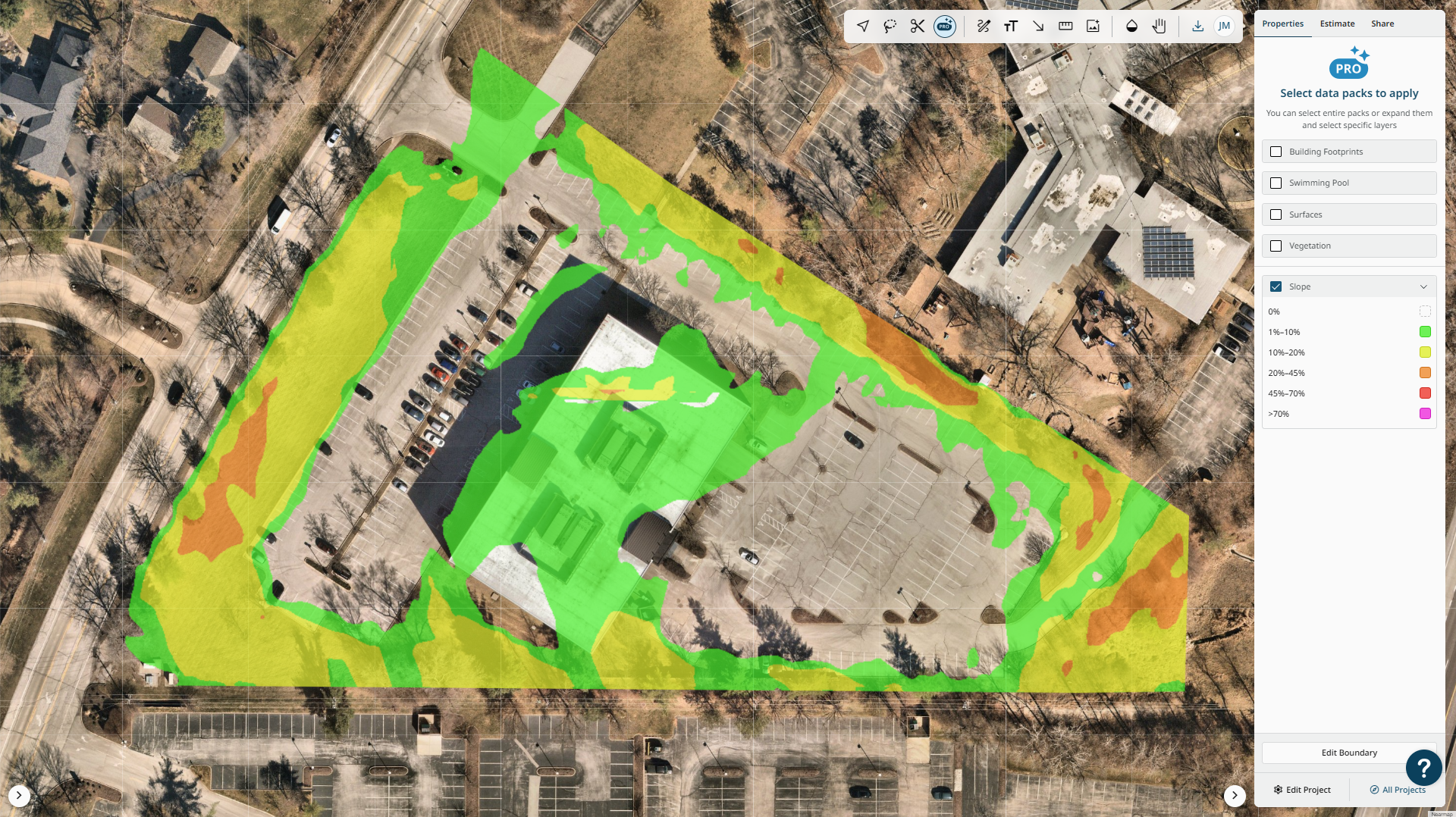Click the Edit Boundary button

click(1348, 753)
